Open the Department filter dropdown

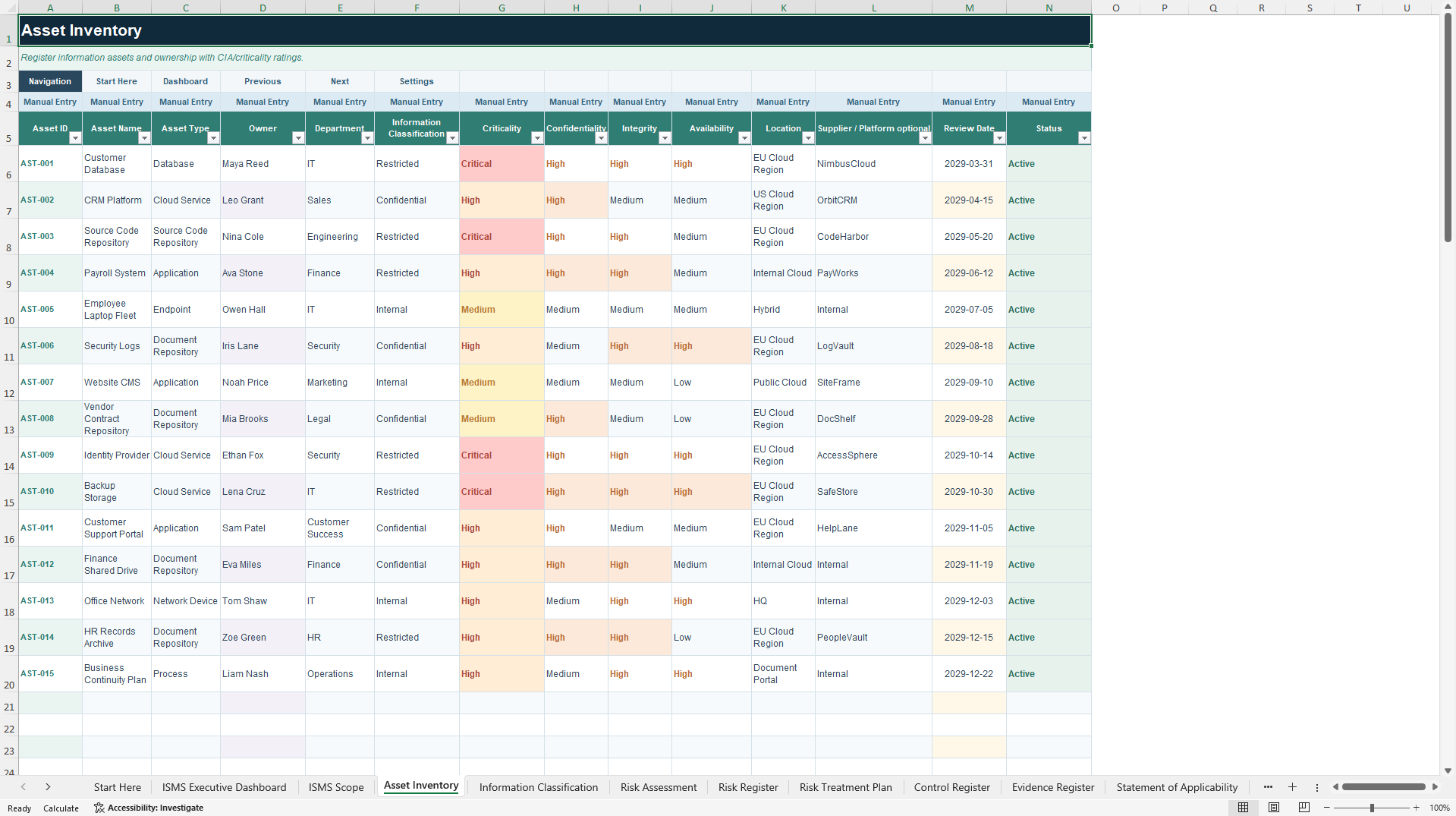(367, 138)
